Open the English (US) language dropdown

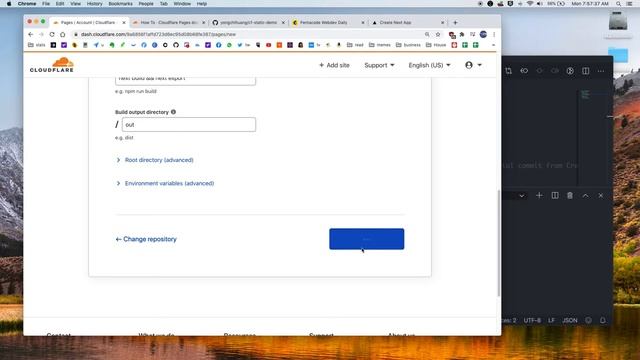(429, 65)
